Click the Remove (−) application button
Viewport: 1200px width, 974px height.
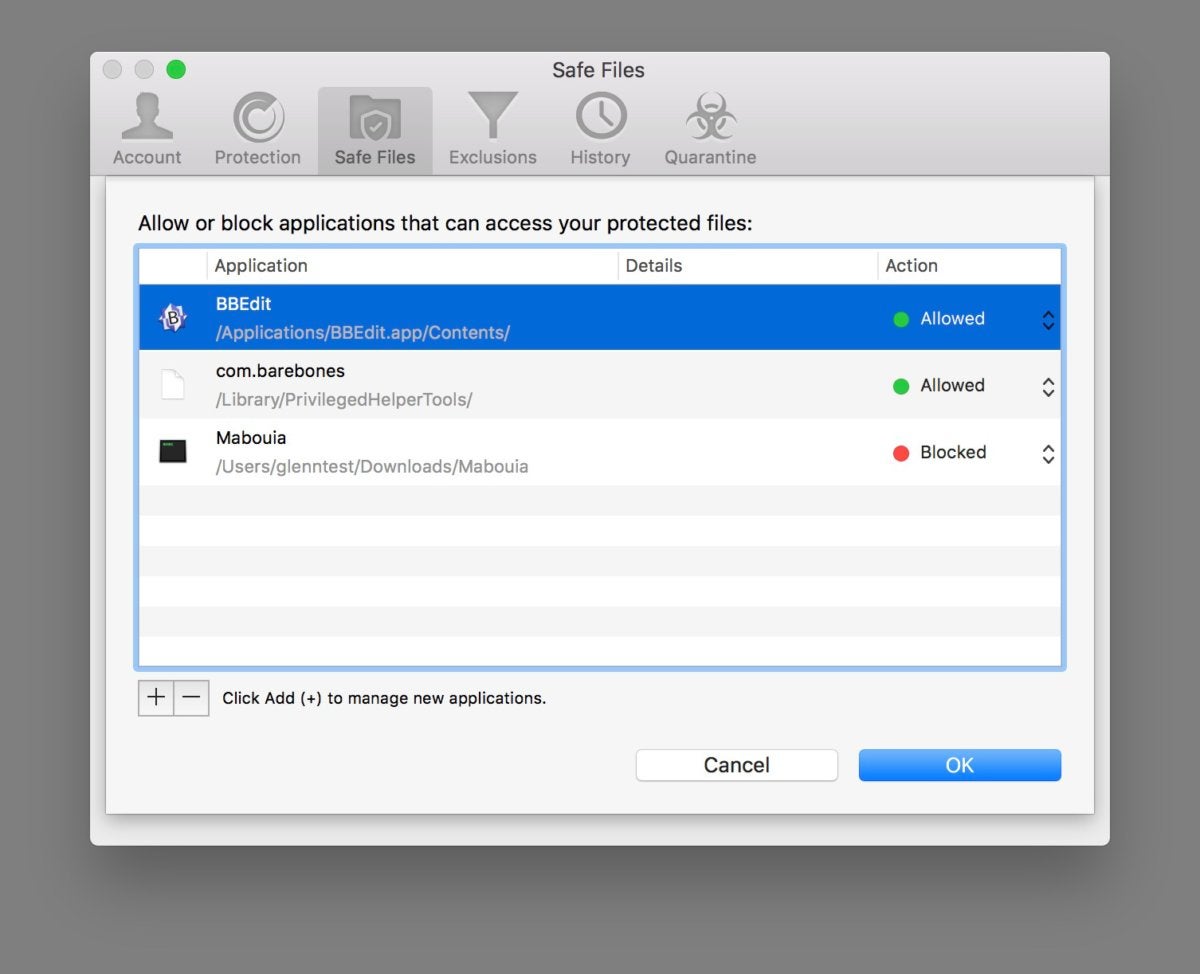pyautogui.click(x=192, y=698)
